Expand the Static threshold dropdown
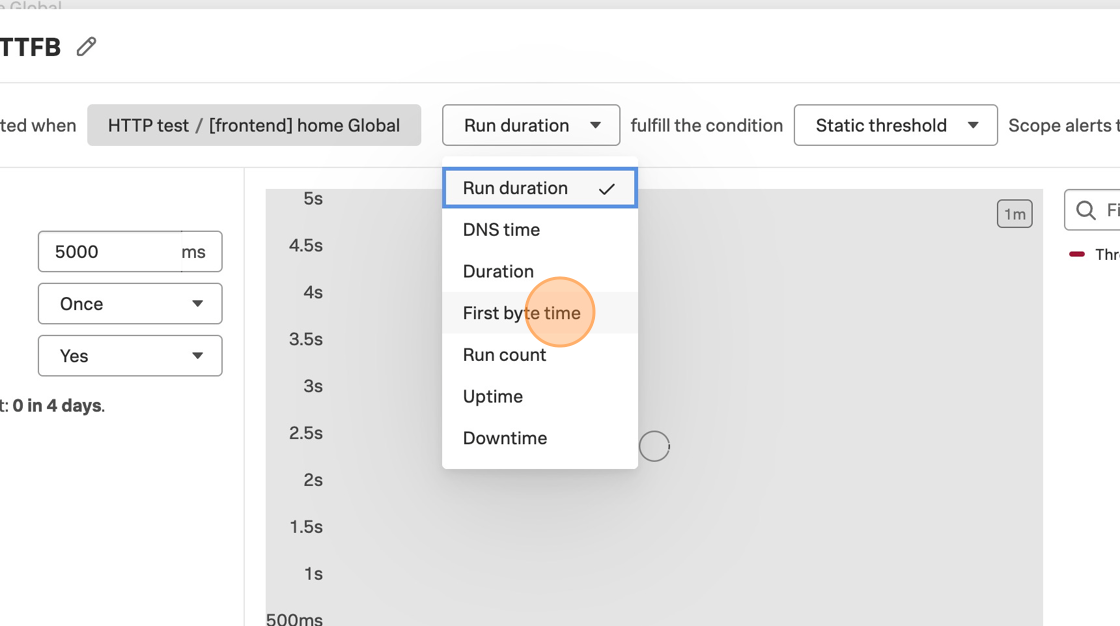This screenshot has height=626, width=1120. click(895, 125)
